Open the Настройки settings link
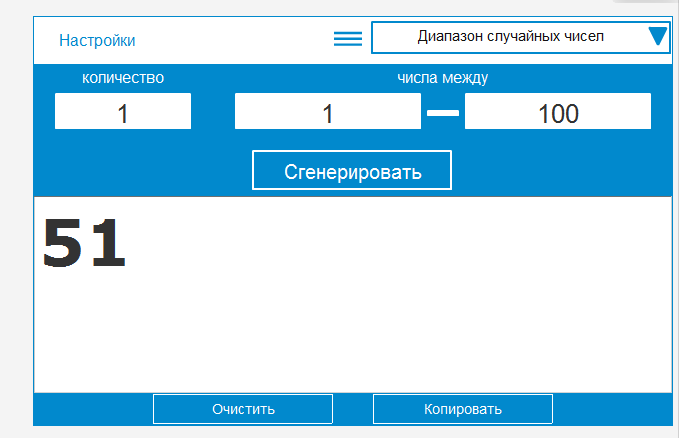This screenshot has width=687, height=438. [97, 41]
